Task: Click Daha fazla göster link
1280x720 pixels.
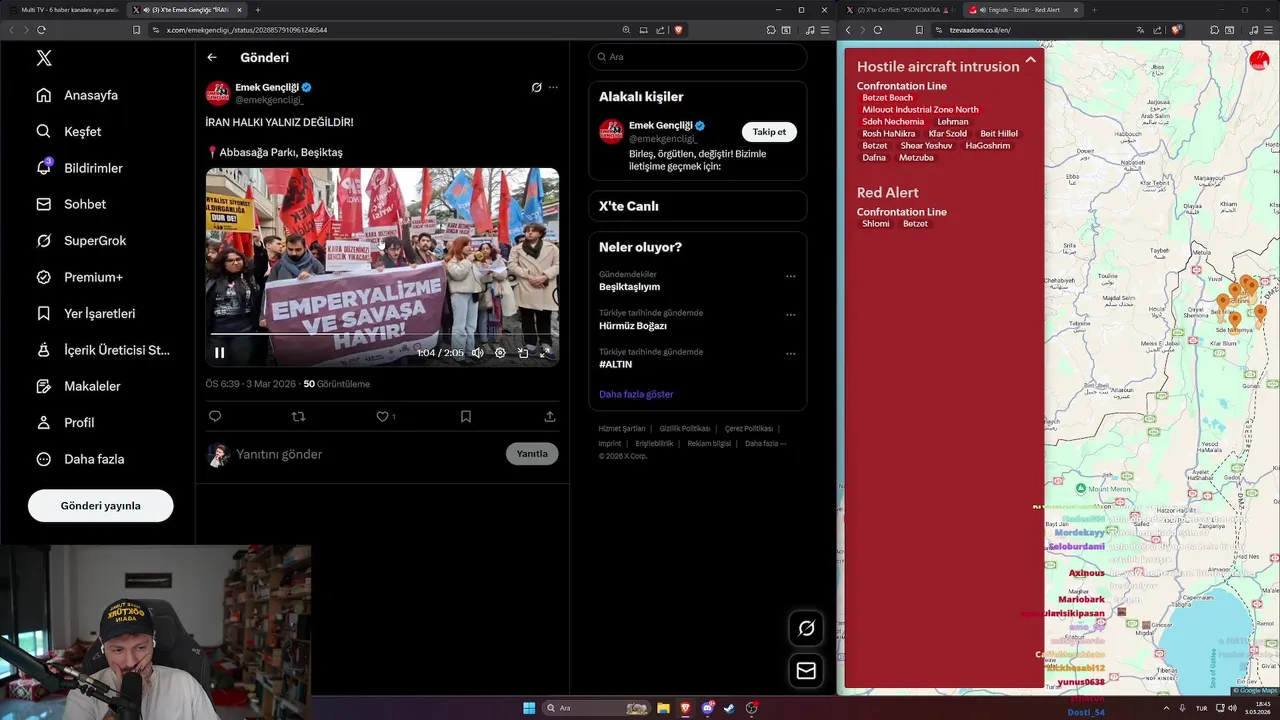Action: click(636, 394)
